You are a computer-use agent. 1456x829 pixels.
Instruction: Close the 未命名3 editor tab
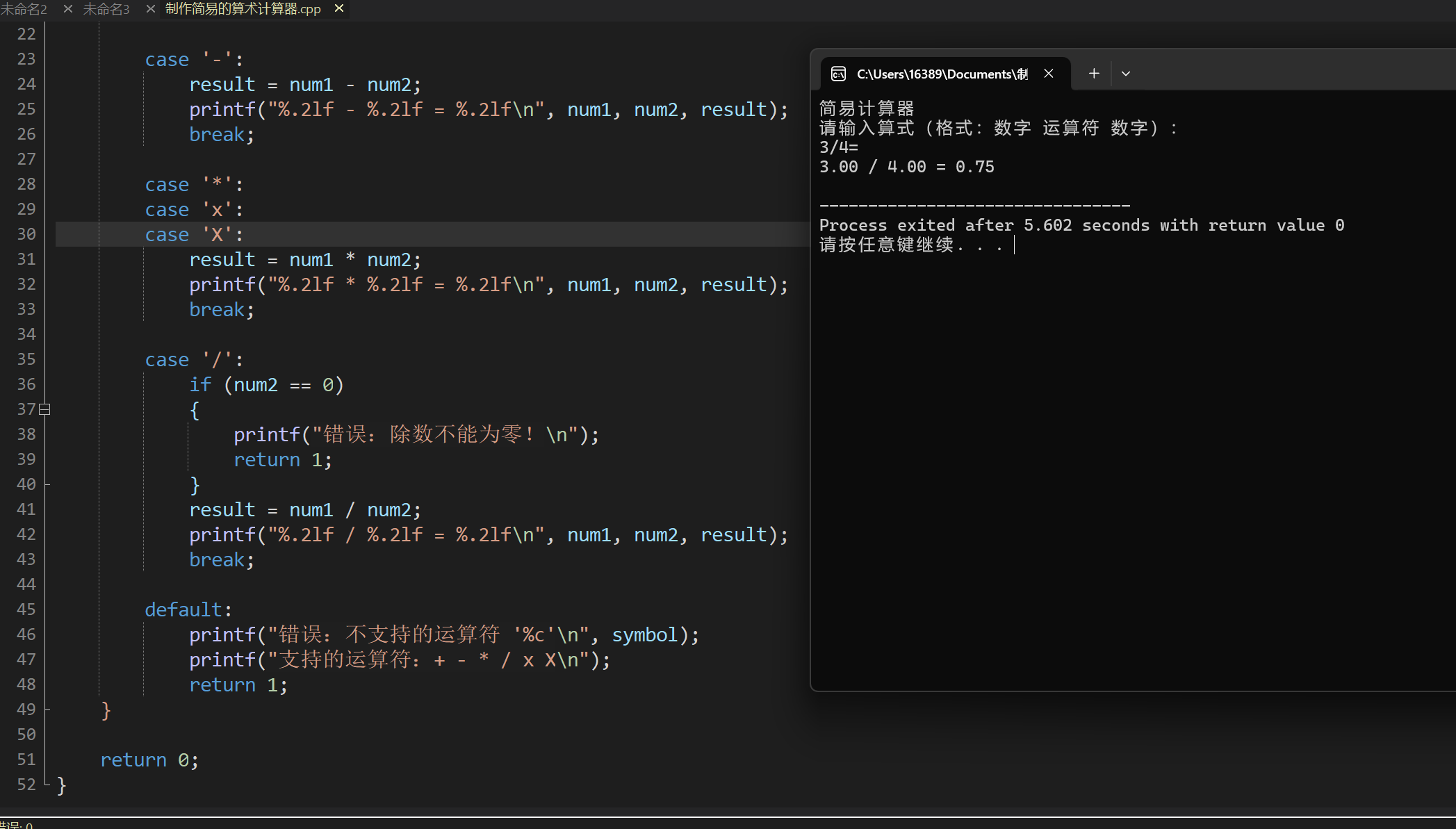[150, 9]
